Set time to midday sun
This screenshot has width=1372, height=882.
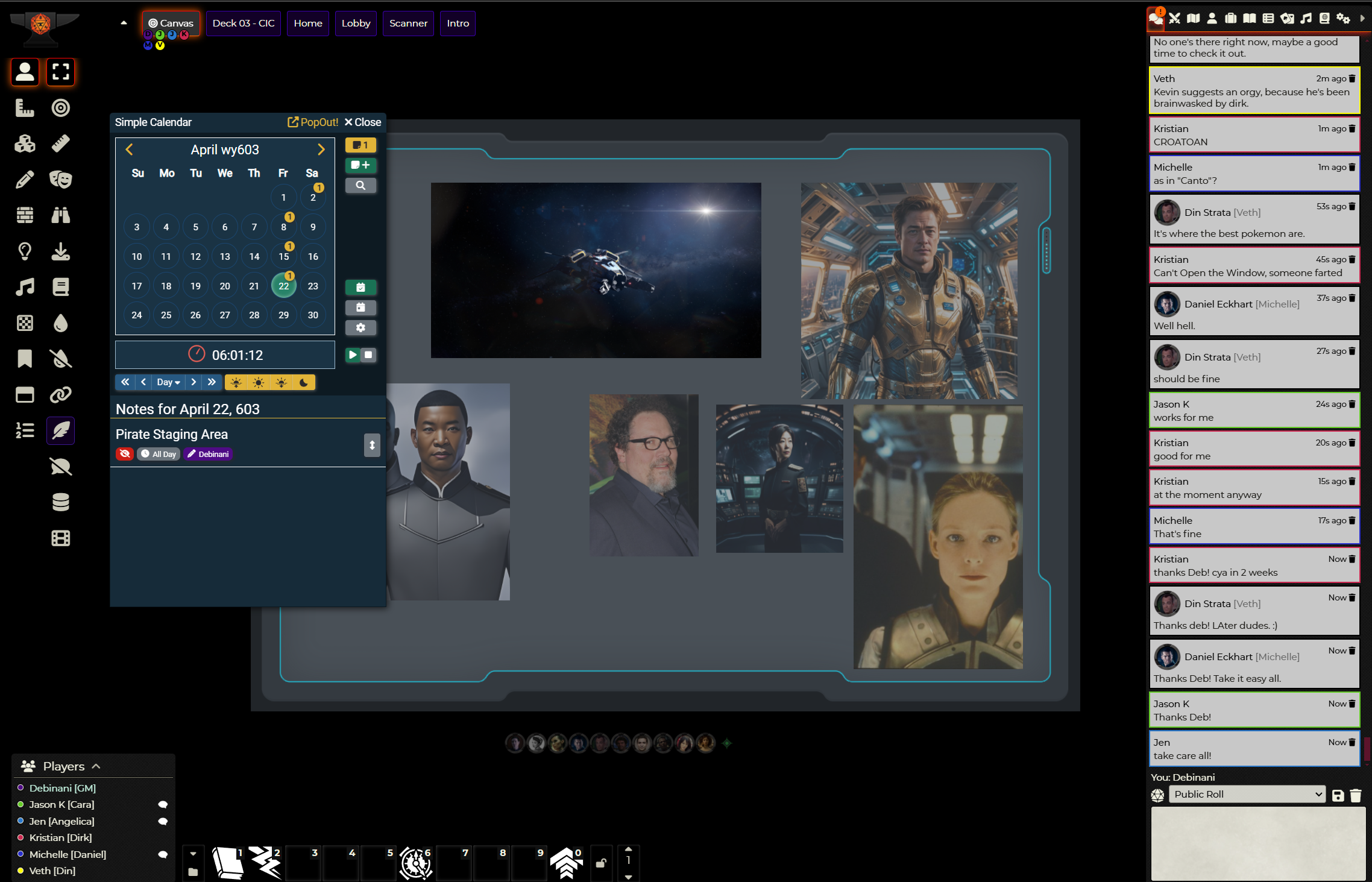click(259, 382)
